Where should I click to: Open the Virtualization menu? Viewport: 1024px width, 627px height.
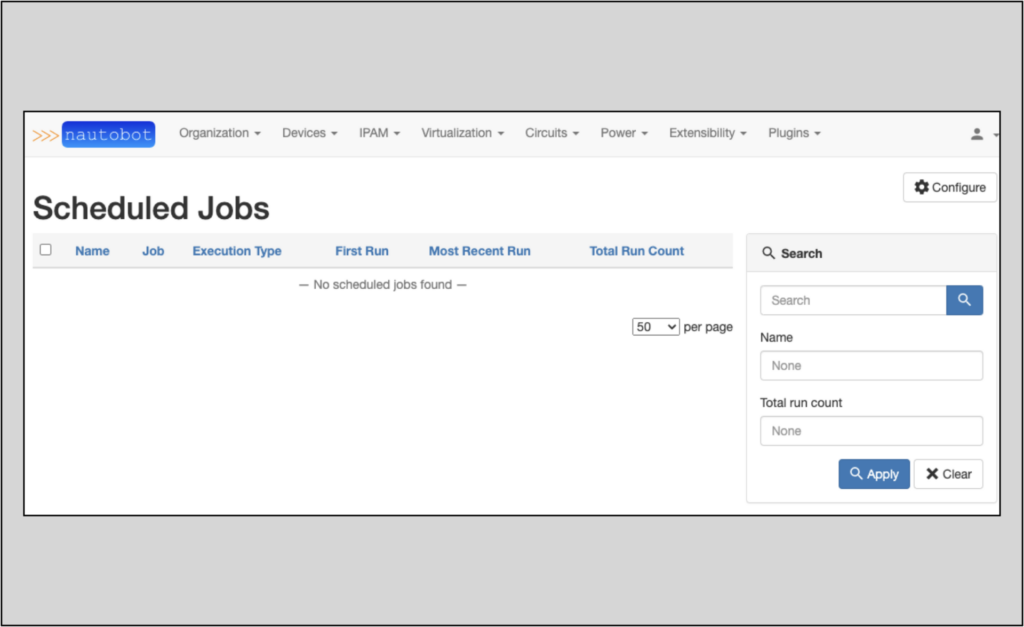click(x=462, y=133)
